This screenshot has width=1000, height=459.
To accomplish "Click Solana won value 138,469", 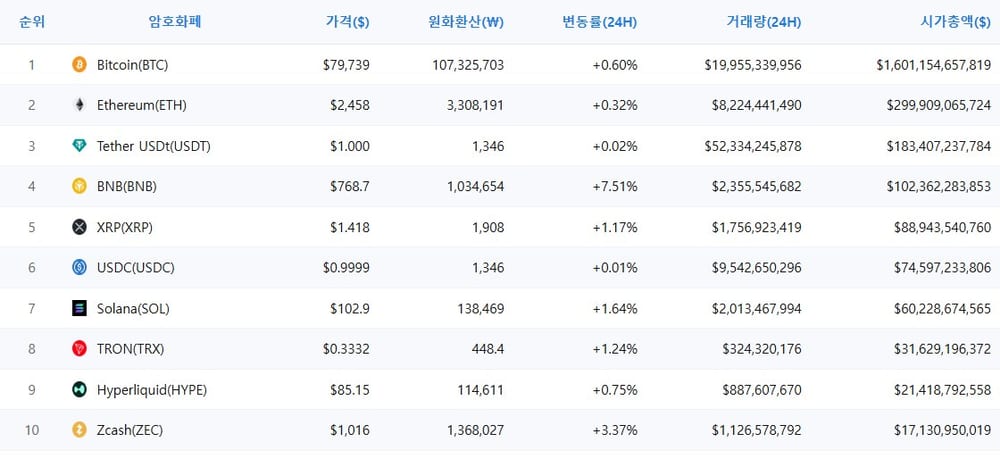I will click(x=481, y=309).
